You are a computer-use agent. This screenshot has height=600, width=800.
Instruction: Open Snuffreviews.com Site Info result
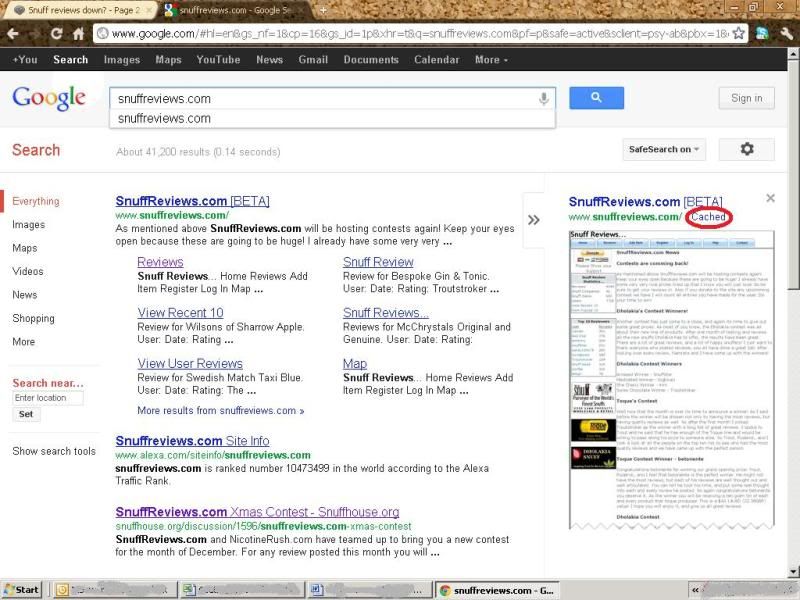tap(192, 440)
